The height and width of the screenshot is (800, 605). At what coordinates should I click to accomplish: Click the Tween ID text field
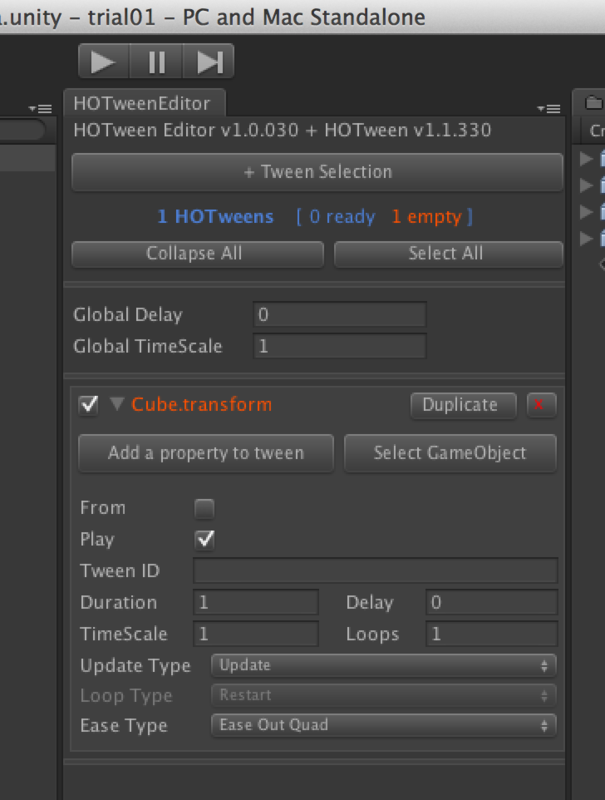[x=375, y=570]
